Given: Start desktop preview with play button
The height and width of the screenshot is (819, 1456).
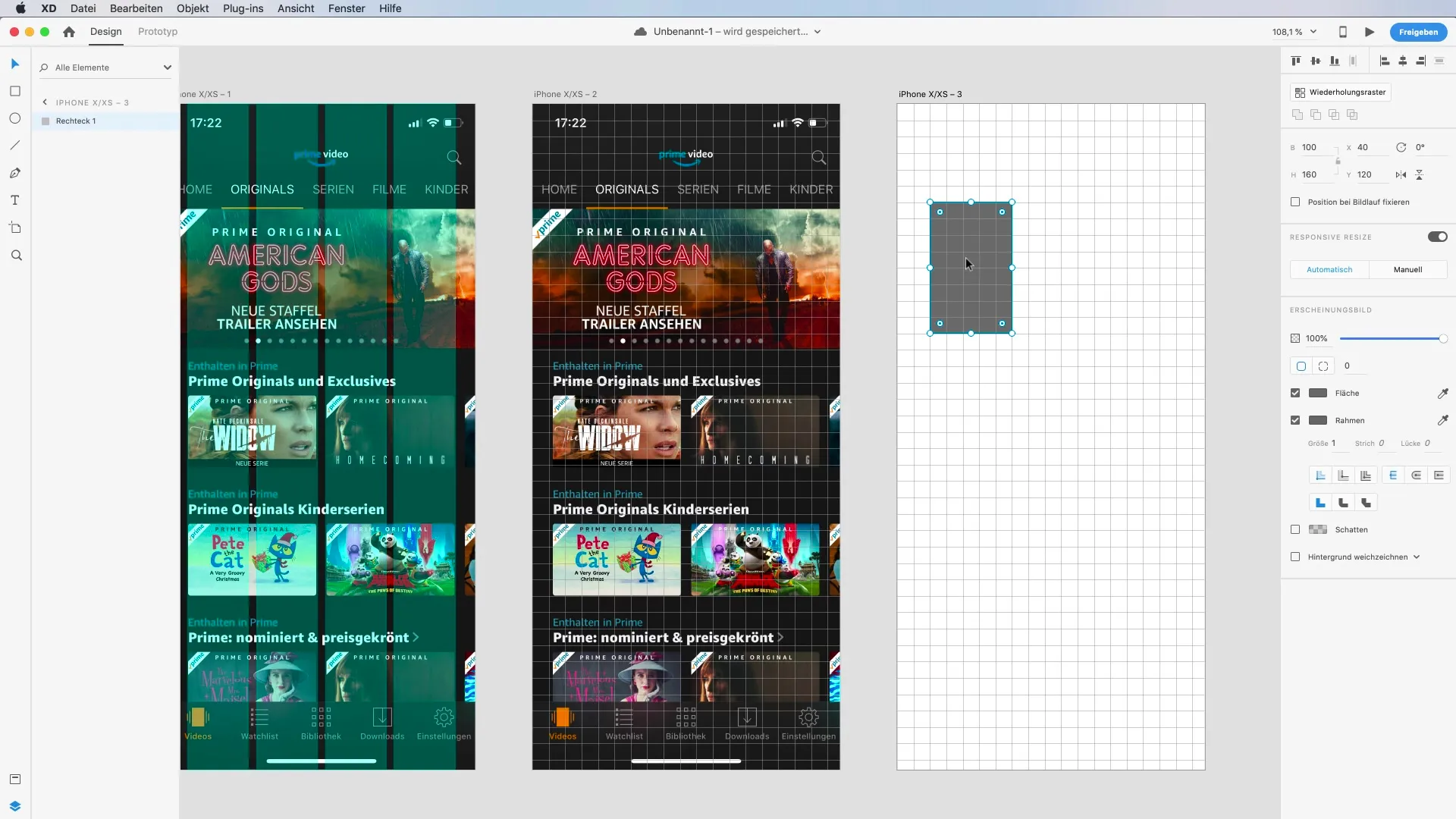Looking at the screenshot, I should click(1370, 32).
